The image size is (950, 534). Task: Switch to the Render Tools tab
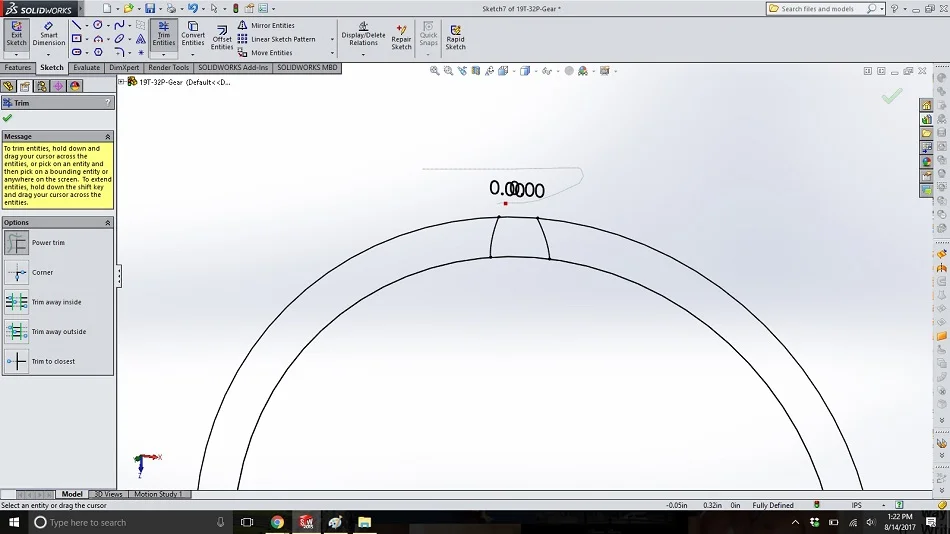[168, 67]
